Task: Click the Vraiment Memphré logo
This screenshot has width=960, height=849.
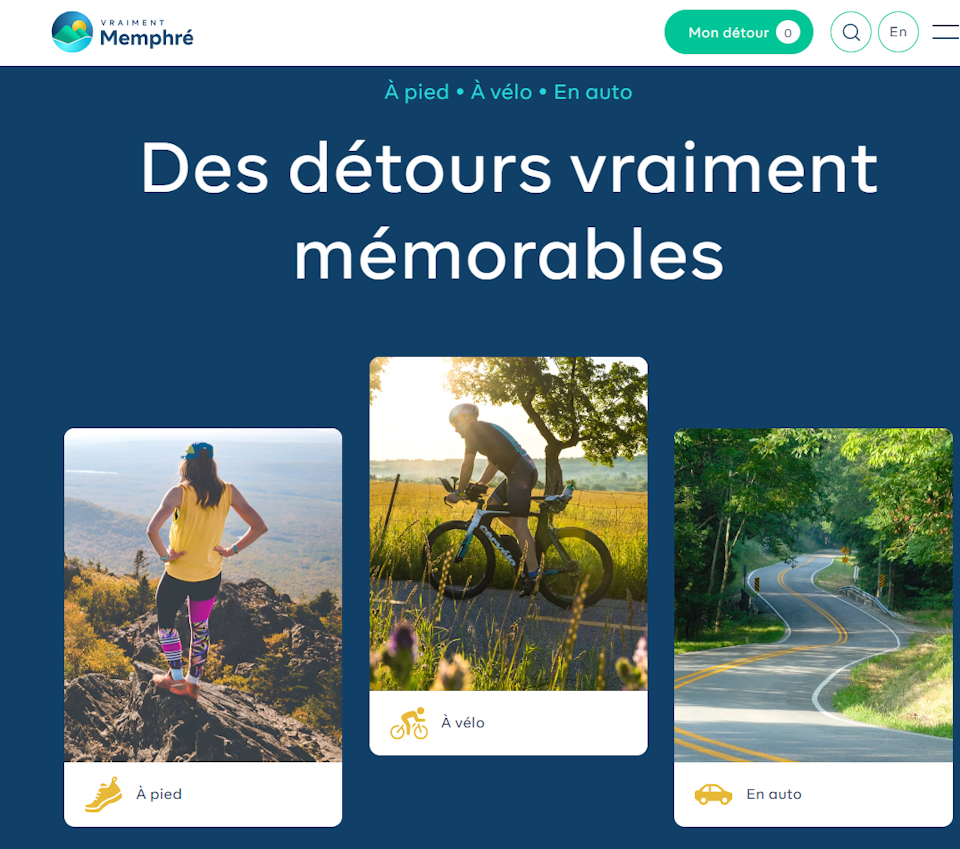Action: click(122, 32)
